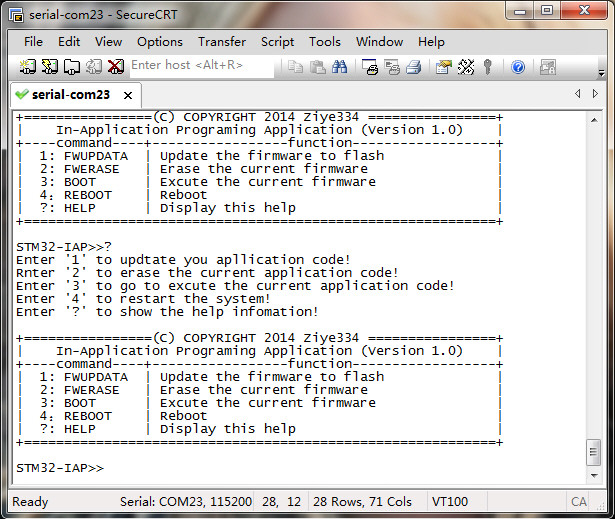
Task: Click the Disconnect toolbar icon
Action: [x=116, y=67]
